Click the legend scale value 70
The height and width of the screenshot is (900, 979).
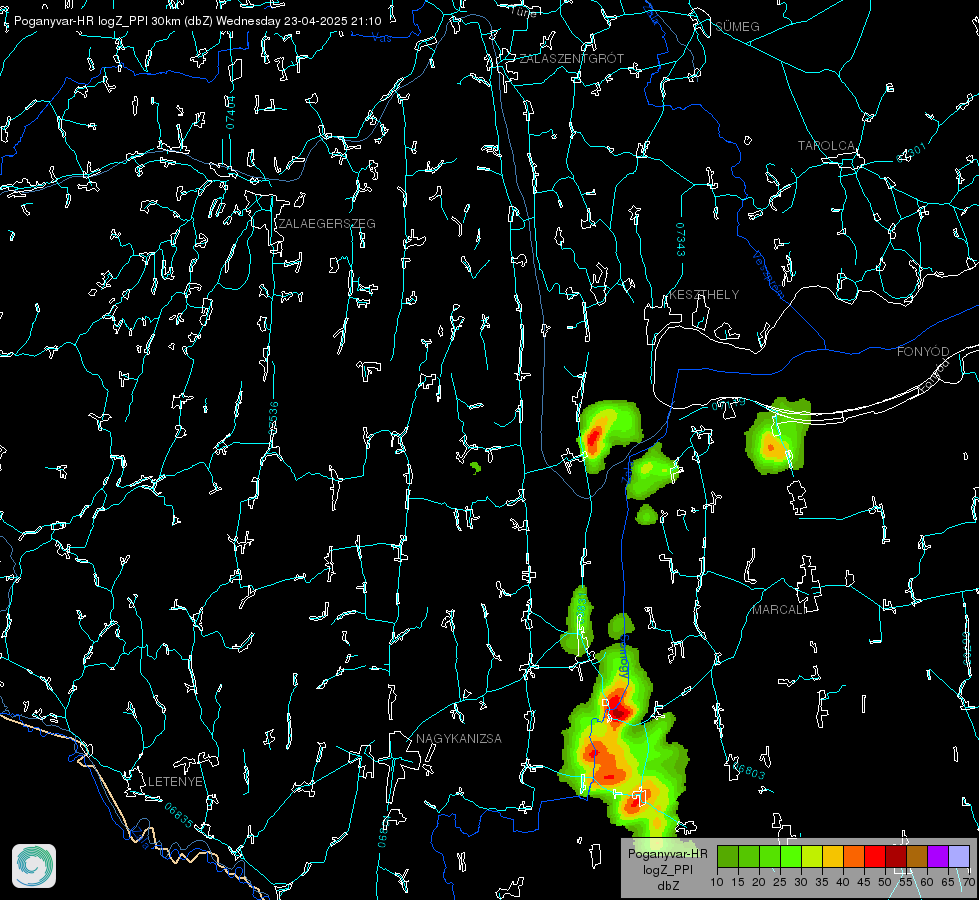point(968,882)
